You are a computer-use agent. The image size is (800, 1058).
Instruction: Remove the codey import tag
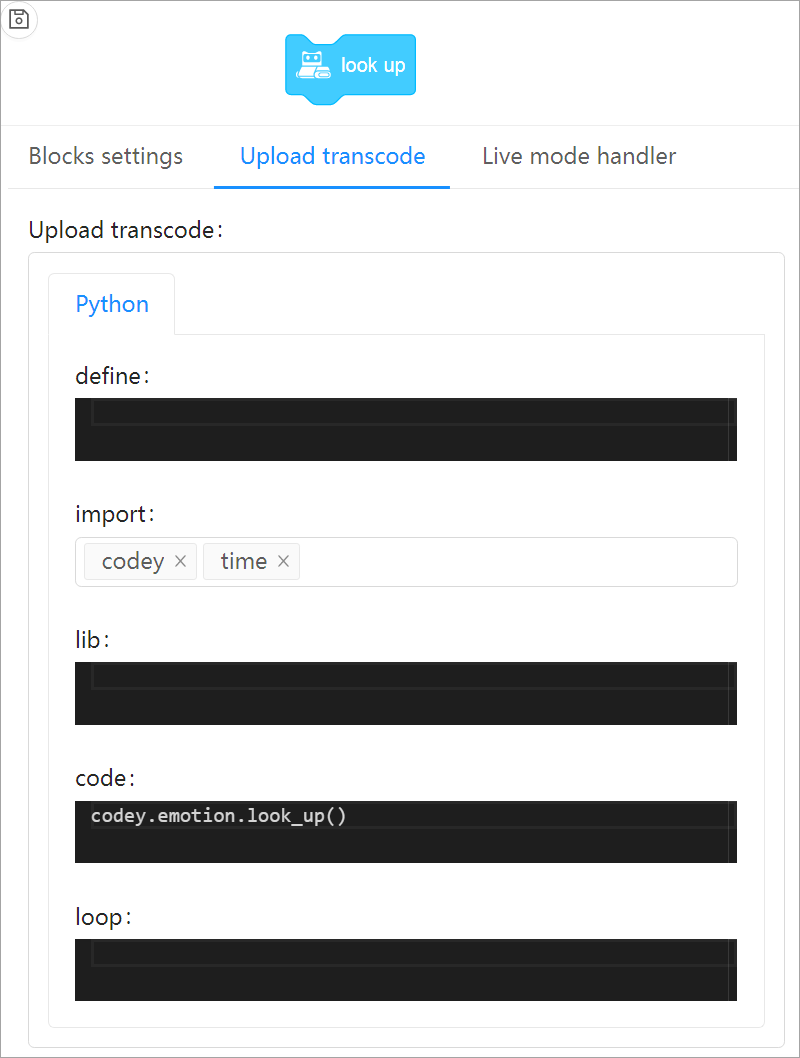[180, 561]
